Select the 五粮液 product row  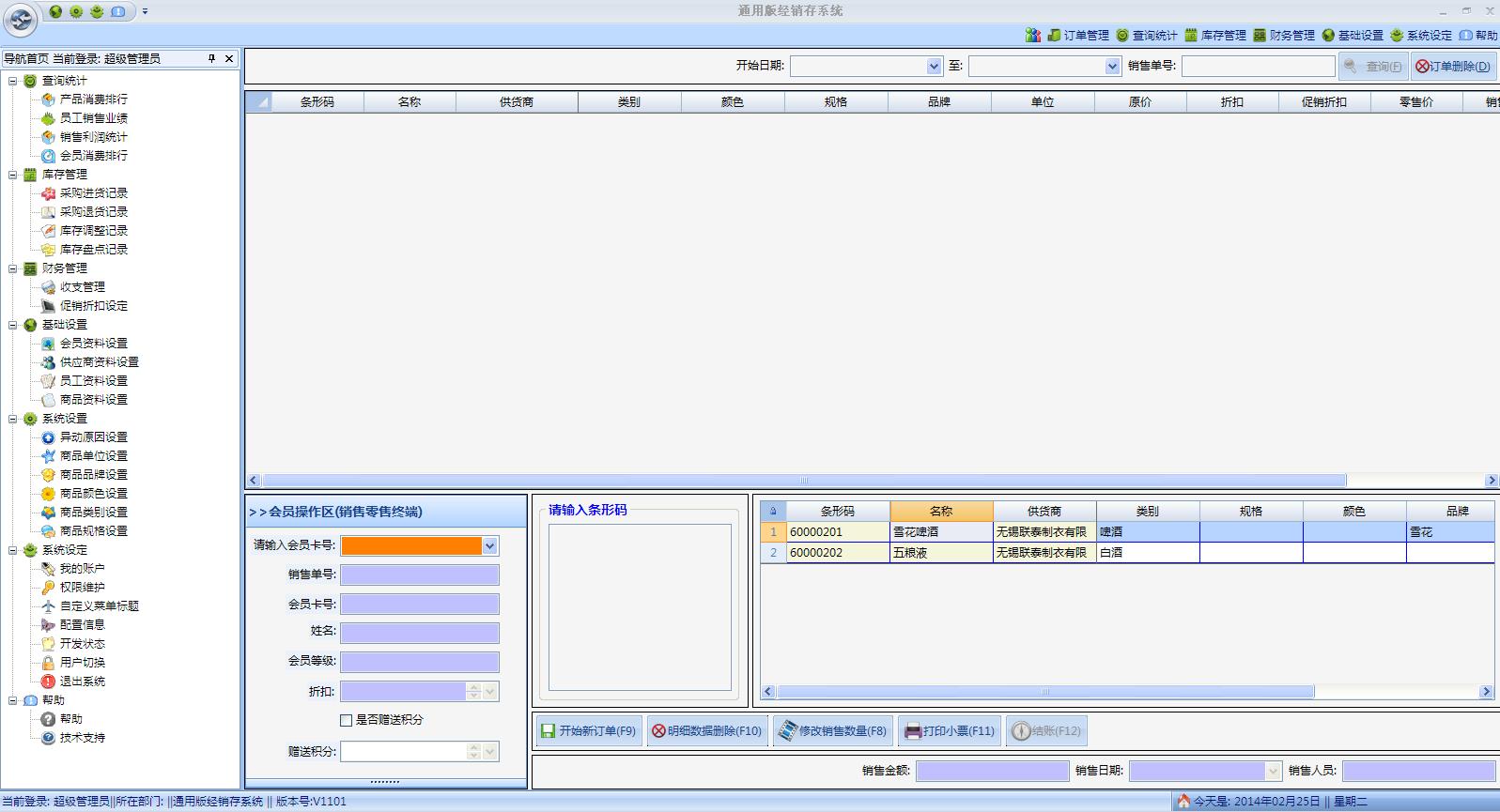[x=1127, y=553]
